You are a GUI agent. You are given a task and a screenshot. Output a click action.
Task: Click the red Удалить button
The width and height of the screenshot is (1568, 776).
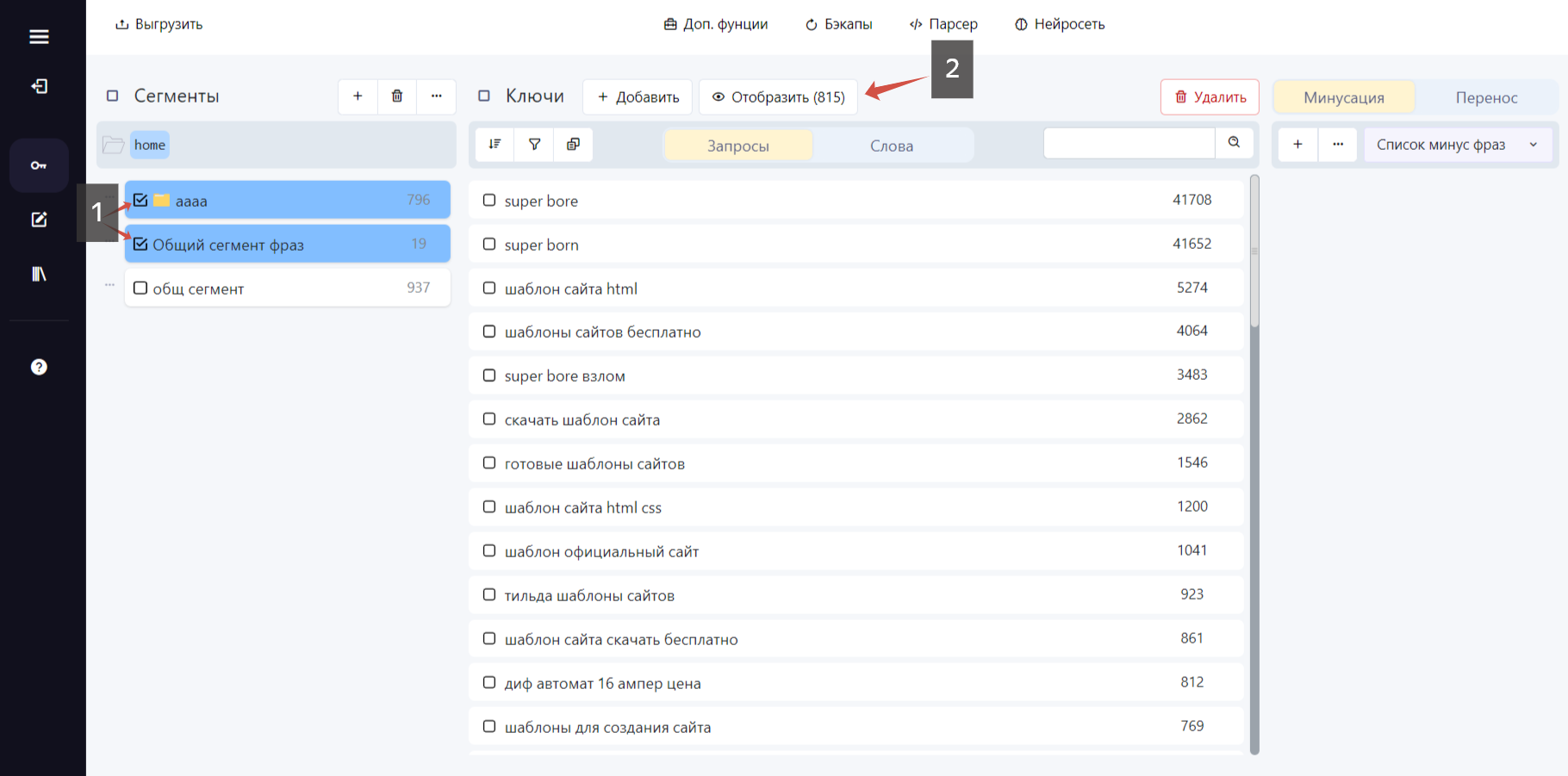(1210, 96)
